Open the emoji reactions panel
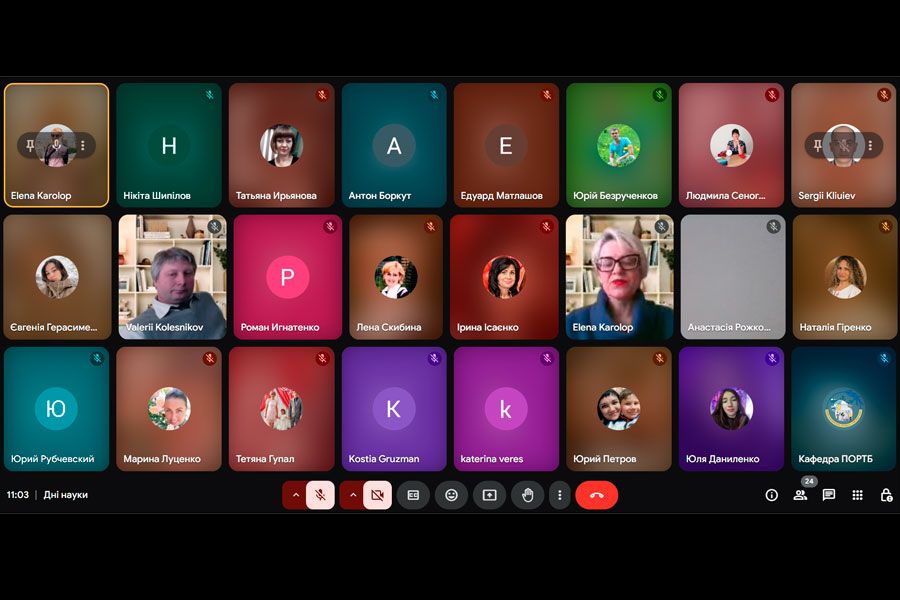This screenshot has width=900, height=600. [452, 495]
